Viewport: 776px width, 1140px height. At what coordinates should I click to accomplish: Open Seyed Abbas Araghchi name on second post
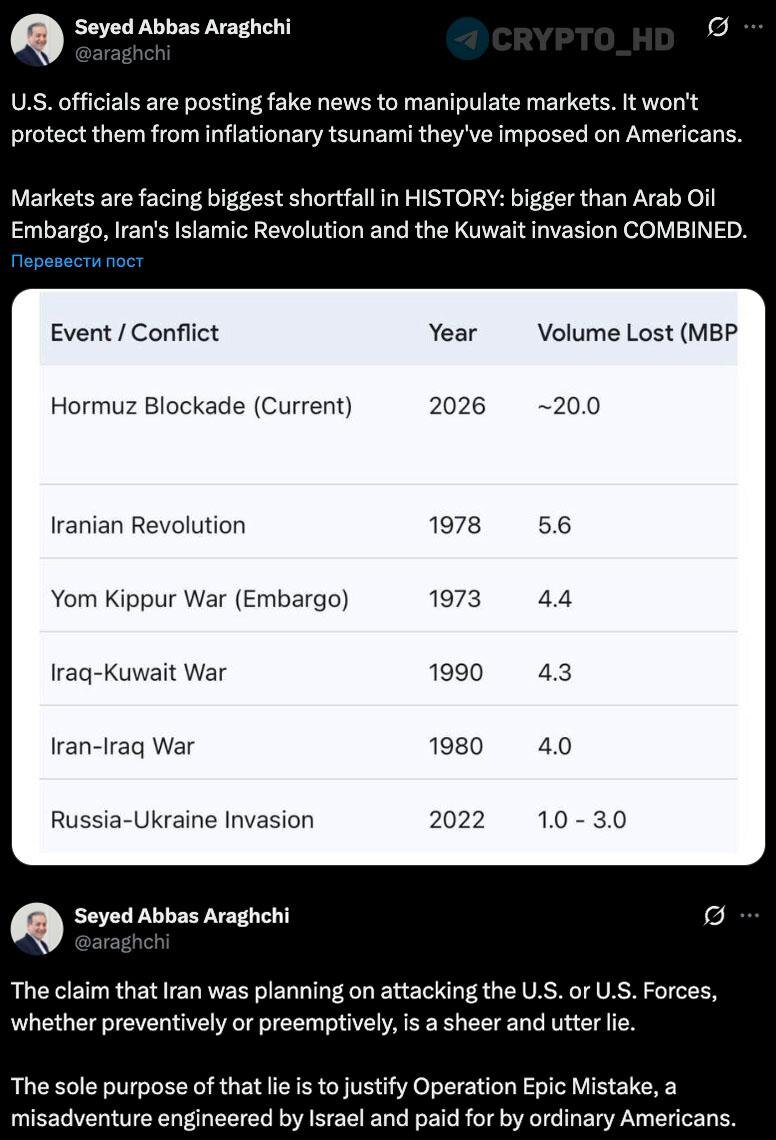(x=182, y=915)
